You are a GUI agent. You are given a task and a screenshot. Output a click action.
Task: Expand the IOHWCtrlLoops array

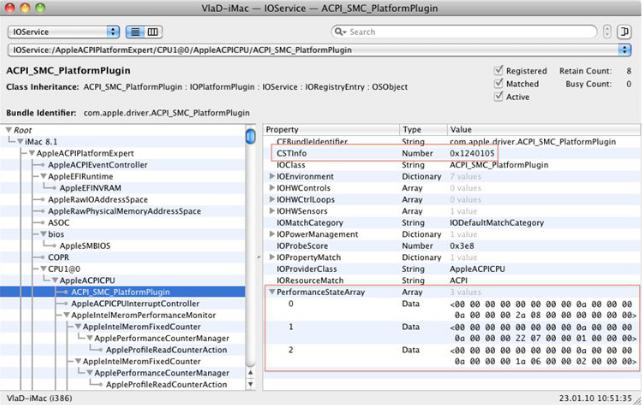coord(271,199)
